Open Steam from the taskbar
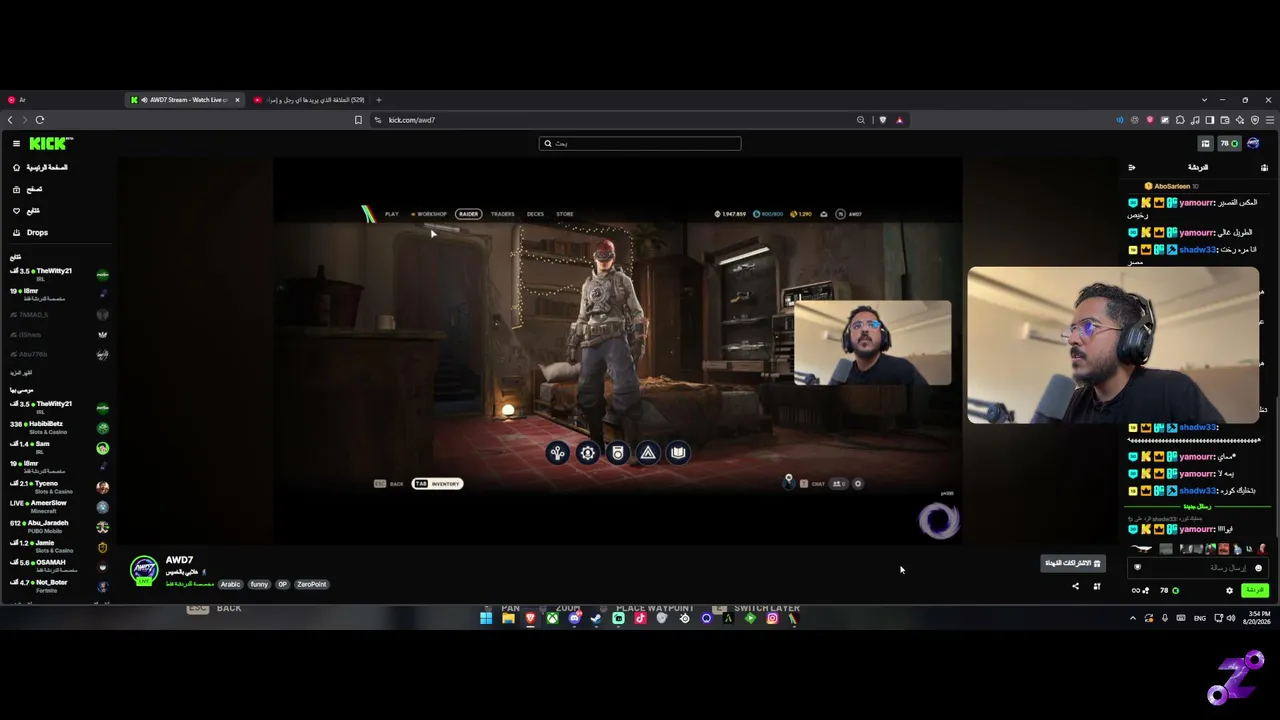 596,619
